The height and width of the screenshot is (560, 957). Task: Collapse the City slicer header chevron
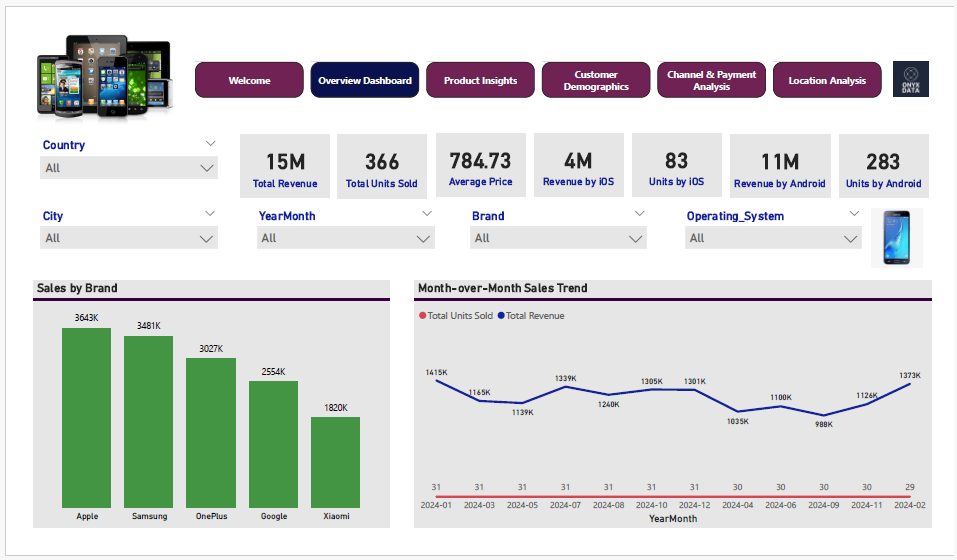click(x=210, y=214)
